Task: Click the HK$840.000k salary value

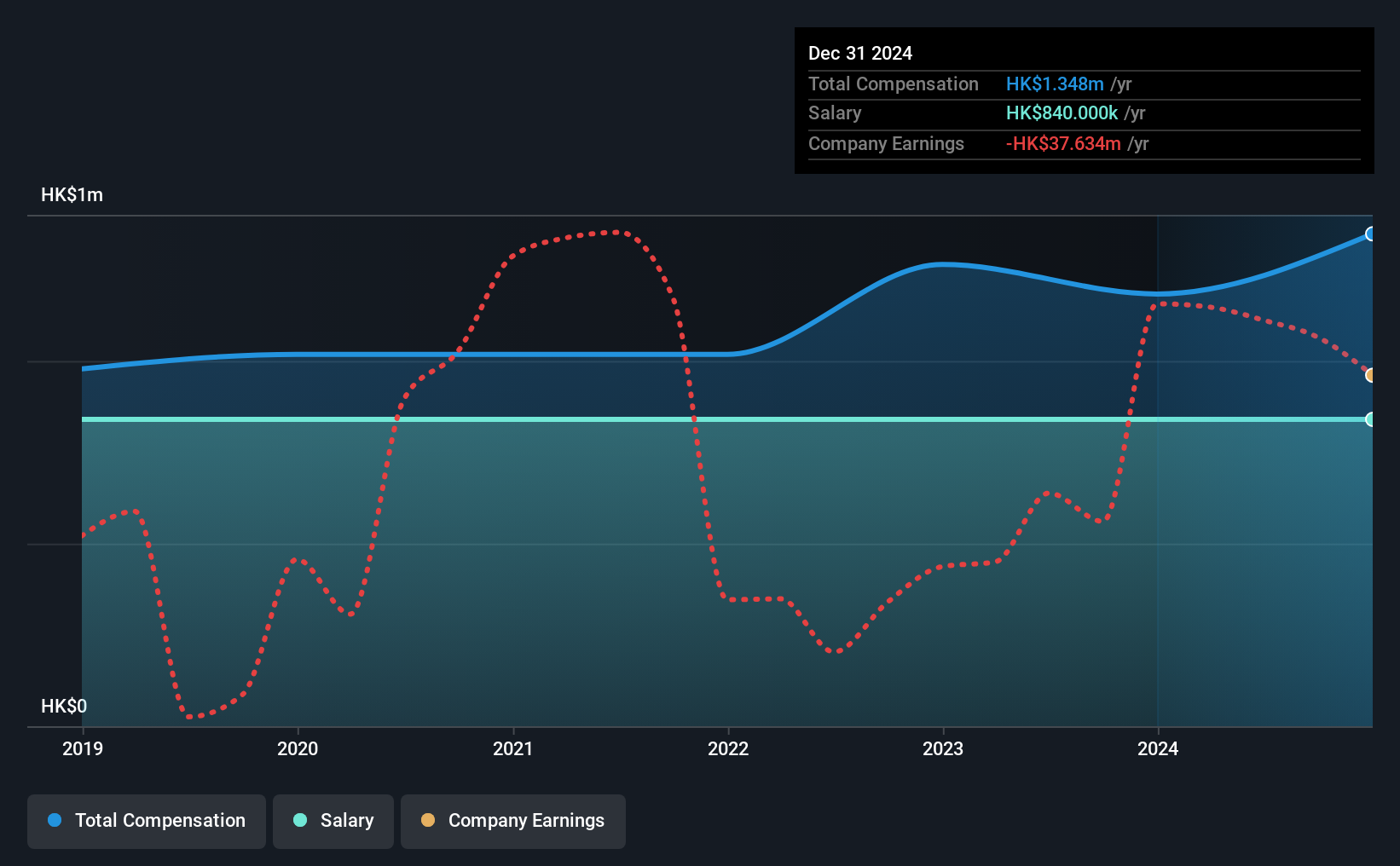Action: point(1062,113)
